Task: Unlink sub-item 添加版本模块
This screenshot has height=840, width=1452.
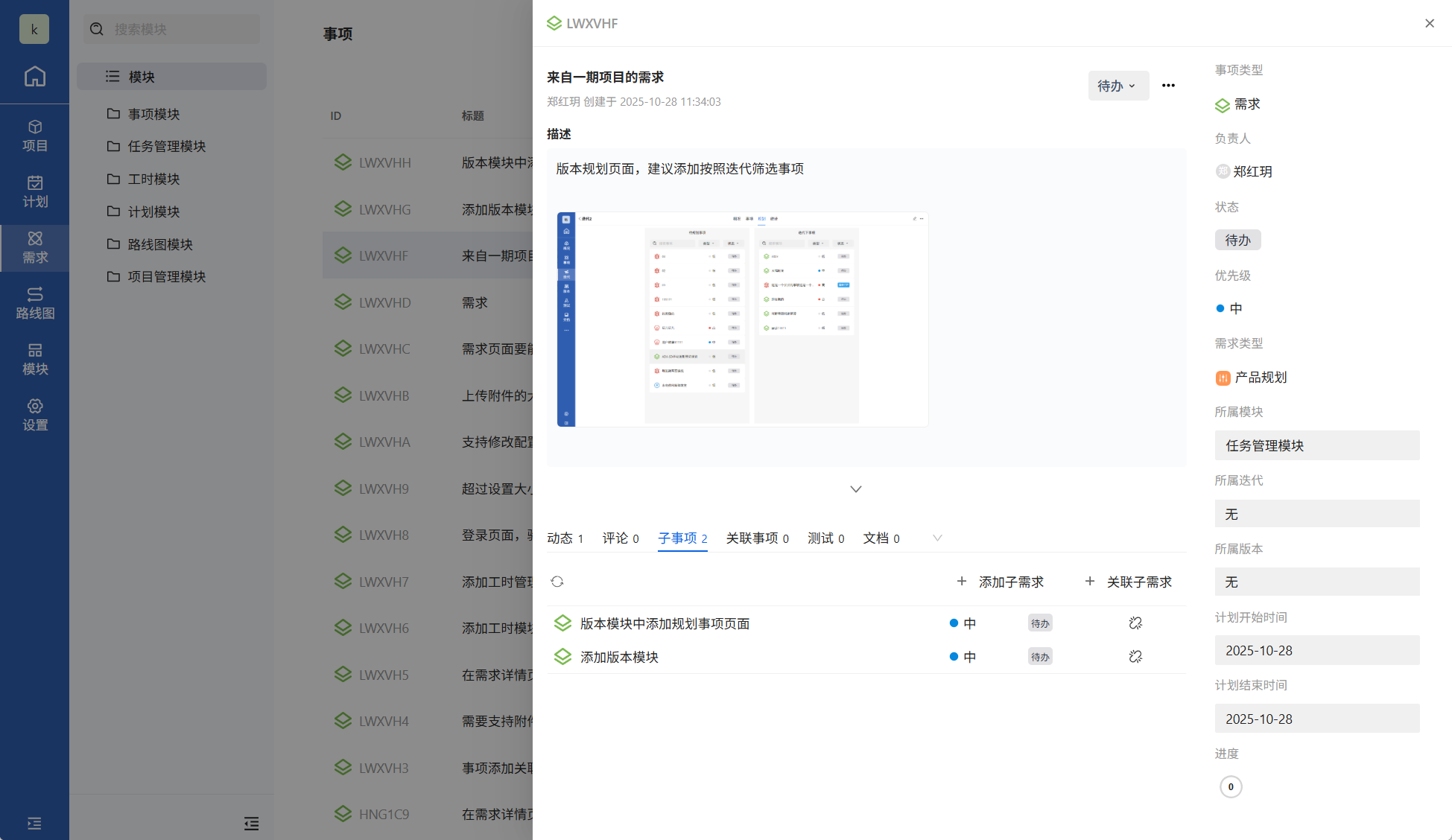Action: pyautogui.click(x=1135, y=657)
